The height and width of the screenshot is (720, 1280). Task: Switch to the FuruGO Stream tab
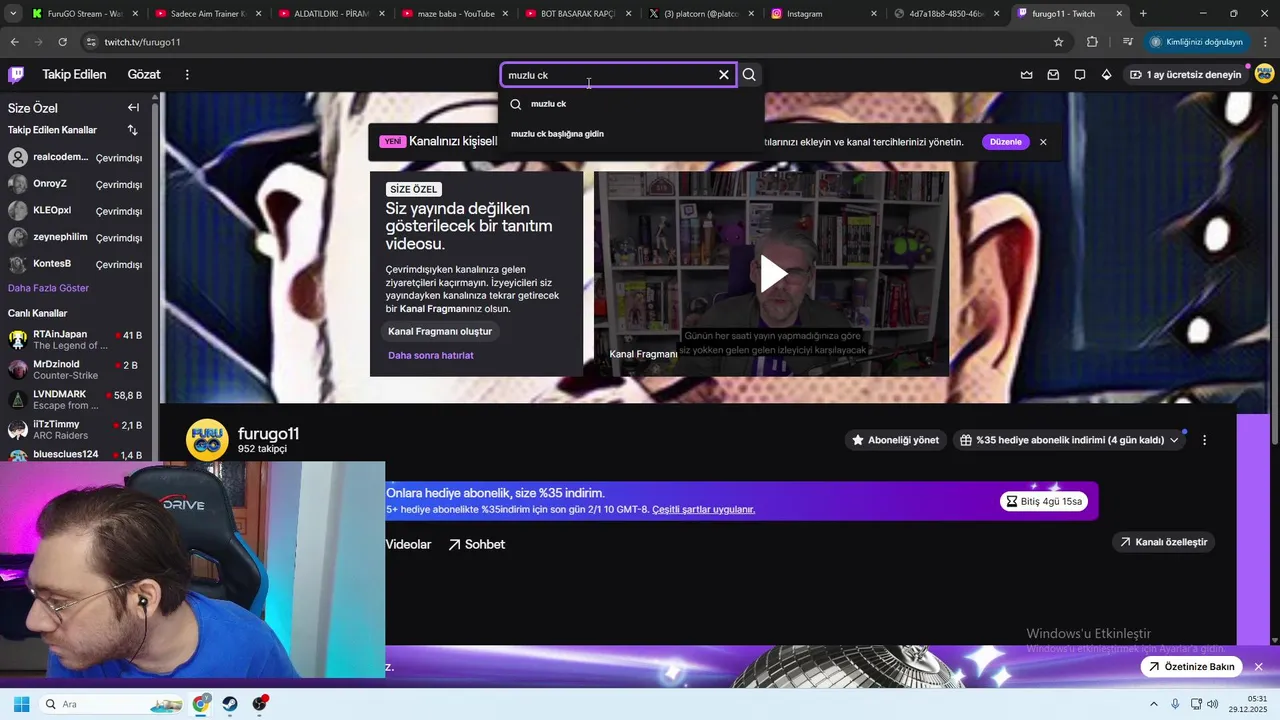pos(86,14)
